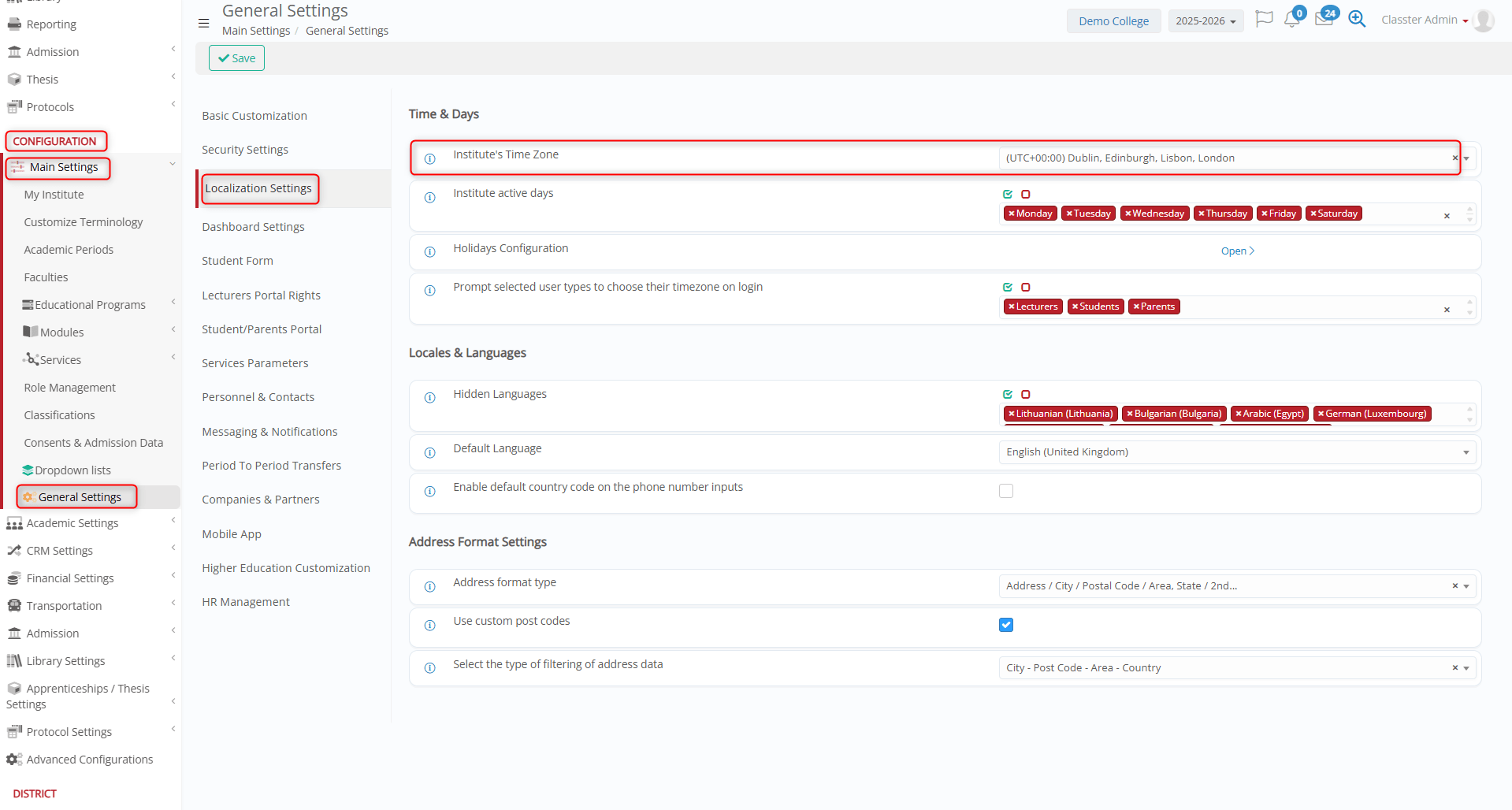Click info icon next to Holidays Configuration

[x=430, y=252]
